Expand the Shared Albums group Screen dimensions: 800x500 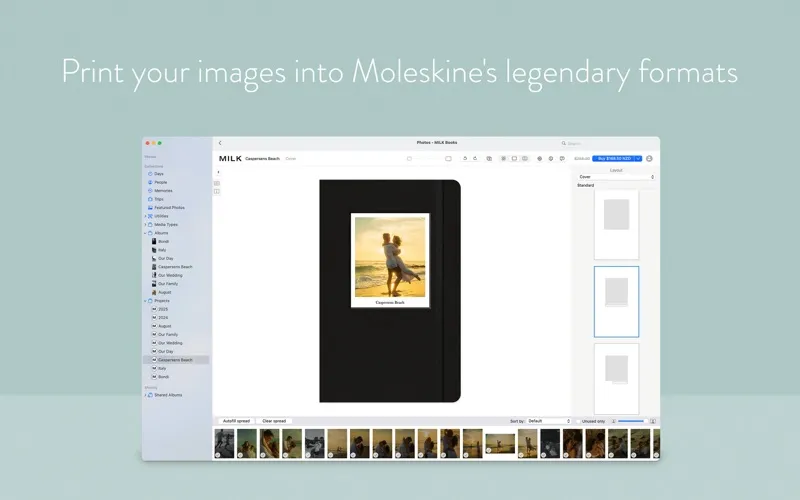[x=145, y=395]
